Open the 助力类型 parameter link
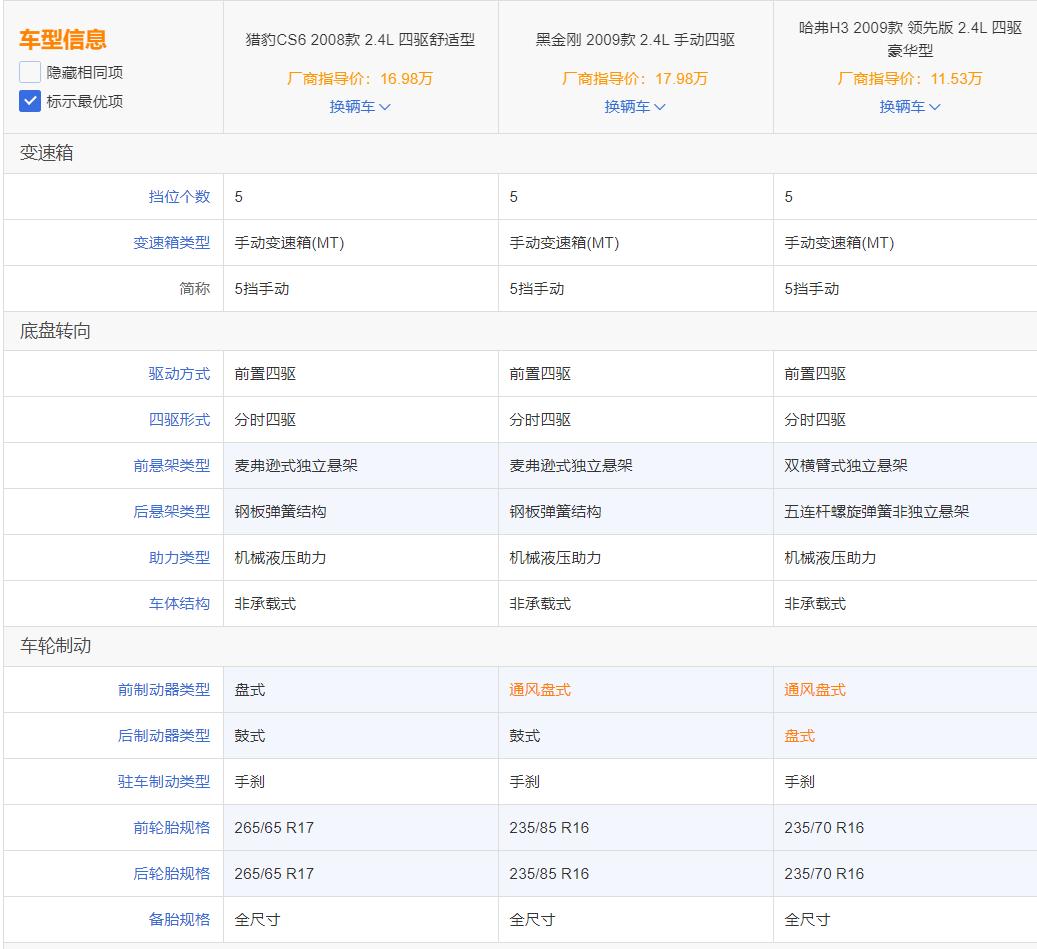 [x=180, y=557]
